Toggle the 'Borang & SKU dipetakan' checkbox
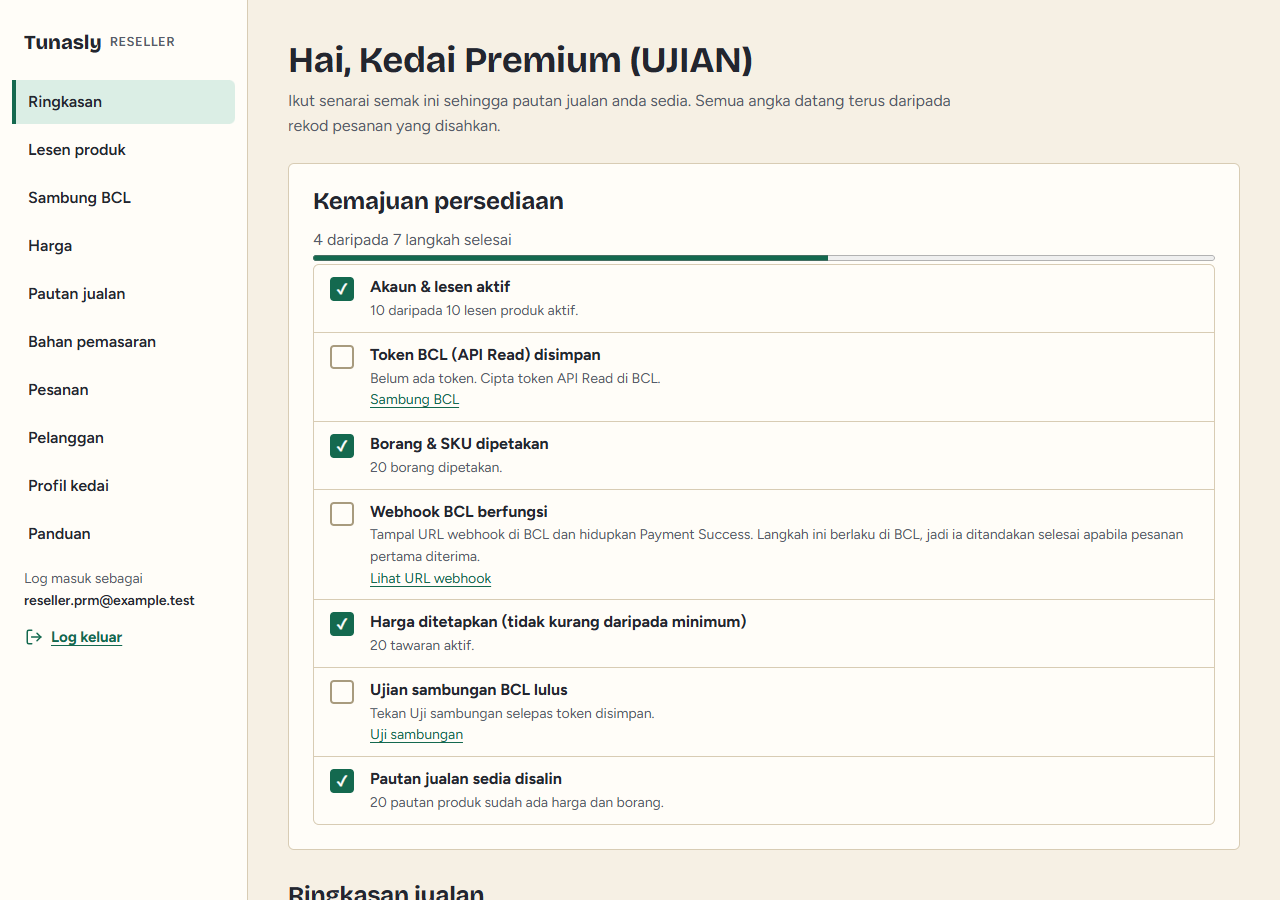 click(342, 446)
